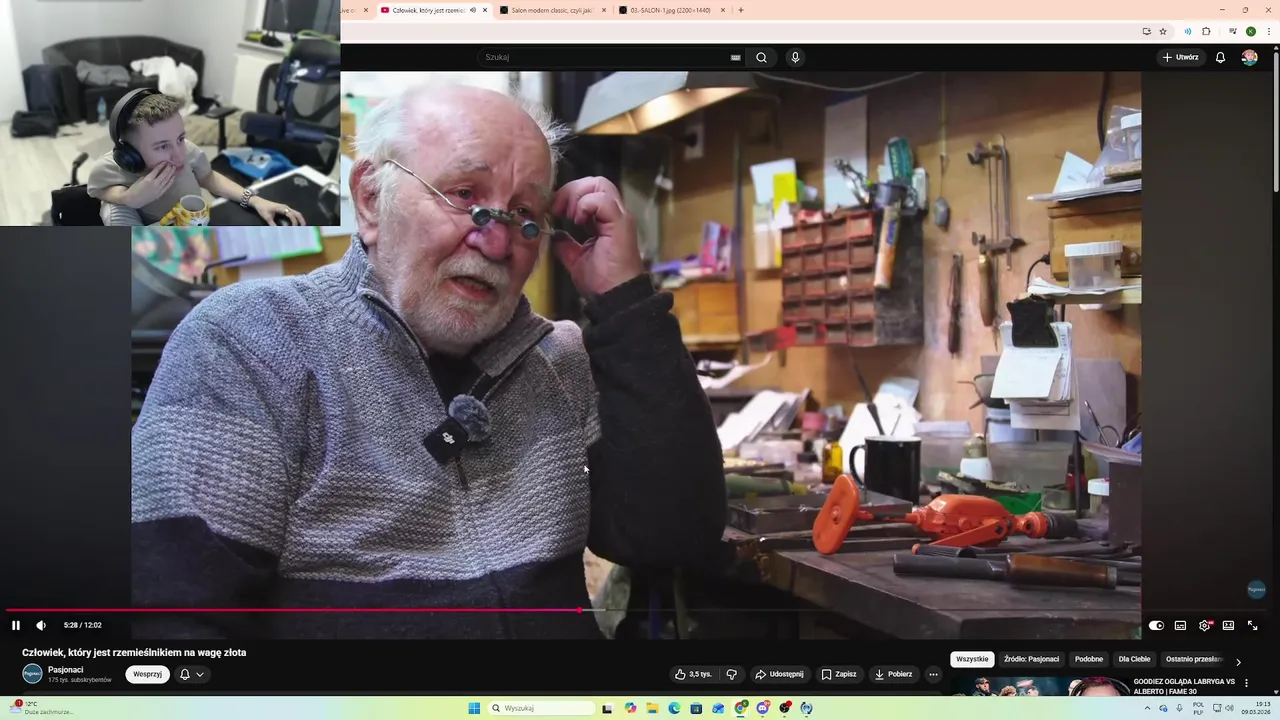Screen dimensions: 1280x720
Task: Open GOODIEZ OGLĄDA LABRYGA recommended video thumbnail
Action: [1039, 686]
